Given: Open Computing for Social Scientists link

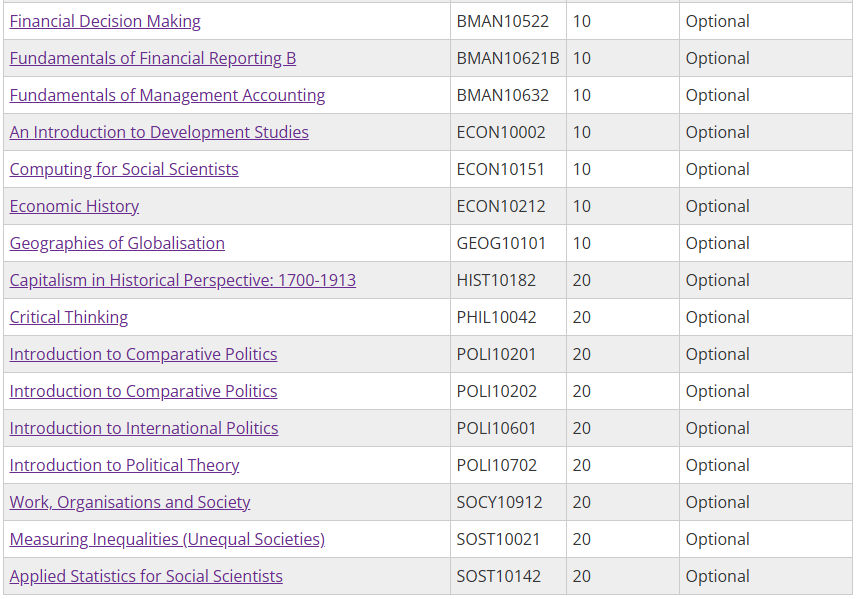Looking at the screenshot, I should (124, 169).
